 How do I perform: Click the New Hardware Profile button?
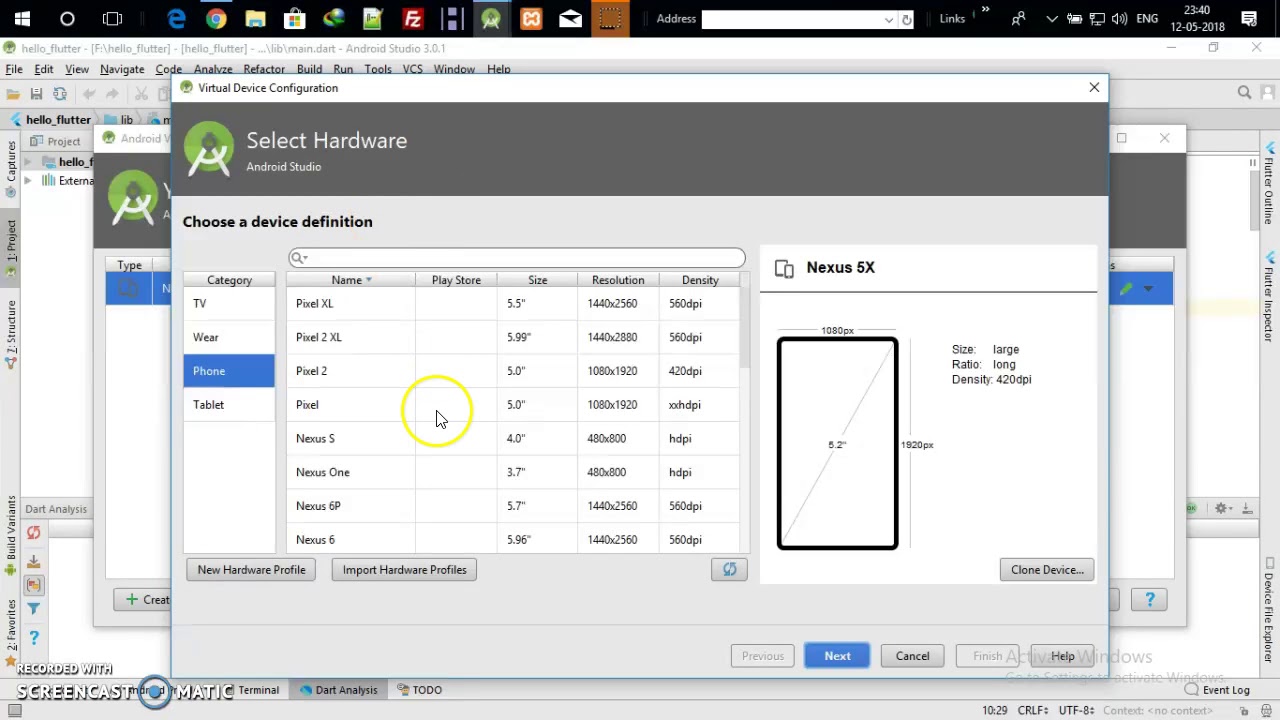[x=251, y=570]
